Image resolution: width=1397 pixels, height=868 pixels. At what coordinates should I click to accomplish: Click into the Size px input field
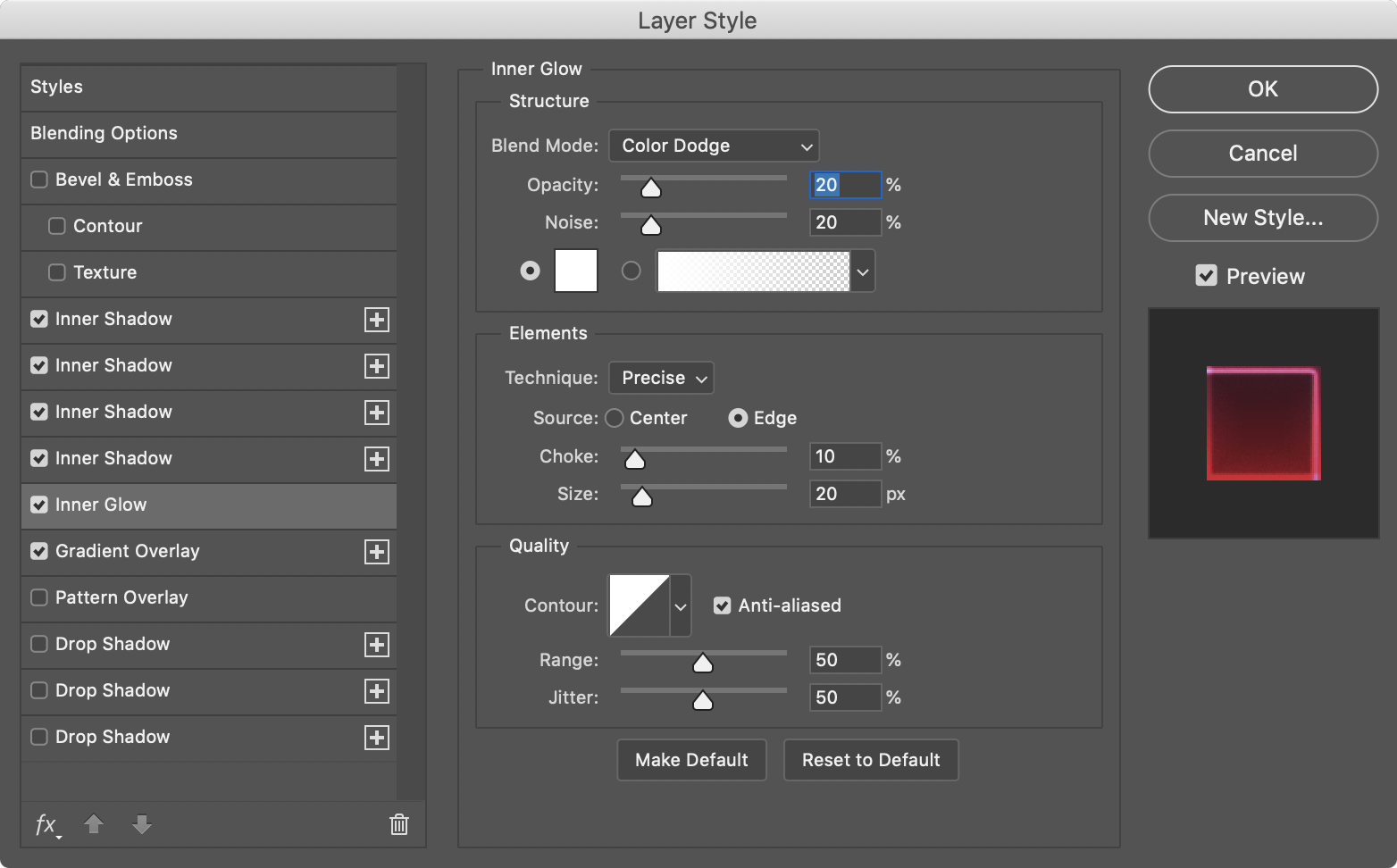click(844, 494)
